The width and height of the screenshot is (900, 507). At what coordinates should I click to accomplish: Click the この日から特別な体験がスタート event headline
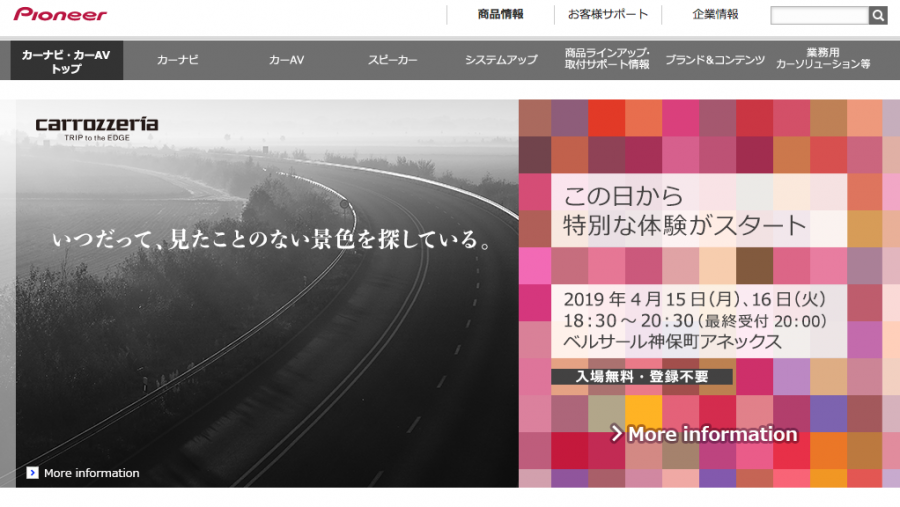click(x=685, y=210)
